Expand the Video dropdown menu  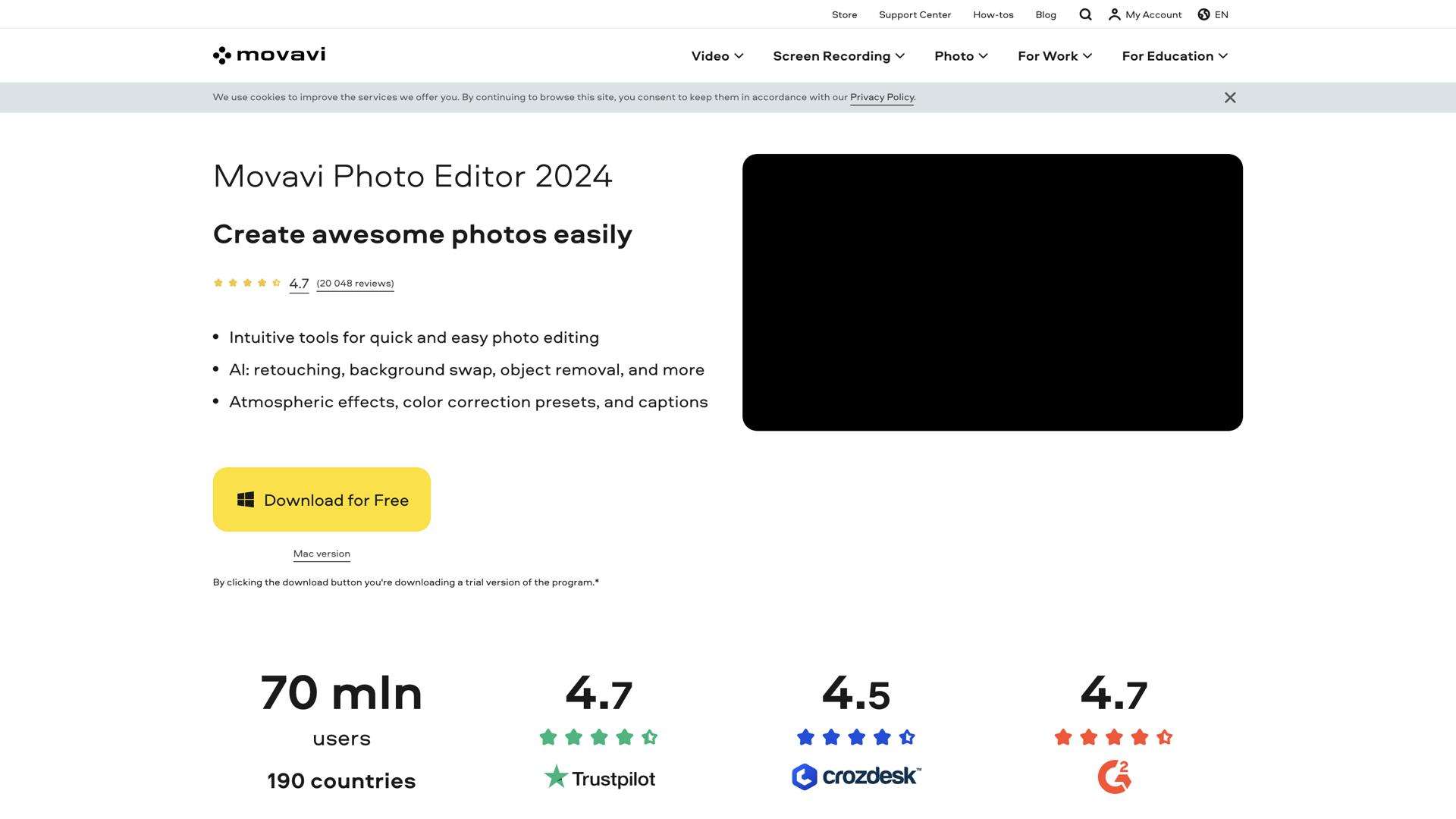[717, 56]
